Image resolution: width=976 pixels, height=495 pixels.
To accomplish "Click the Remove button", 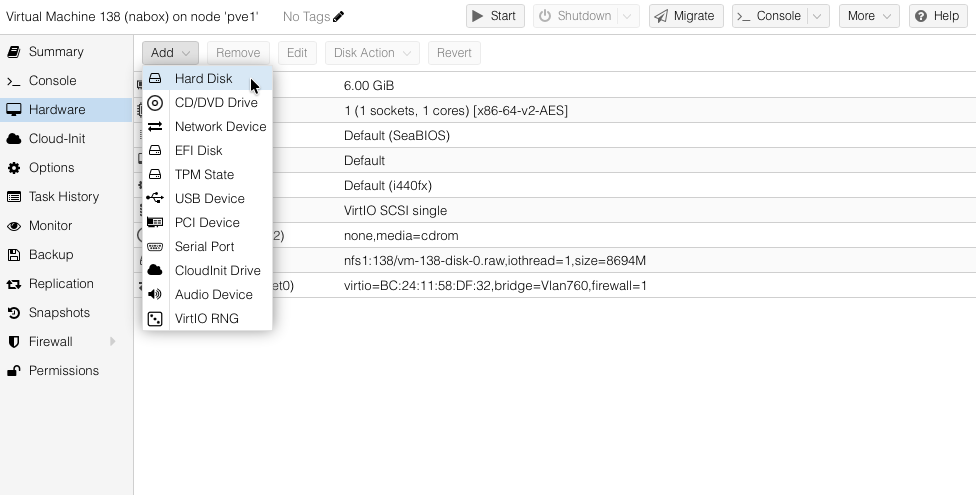I will pyautogui.click(x=238, y=53).
